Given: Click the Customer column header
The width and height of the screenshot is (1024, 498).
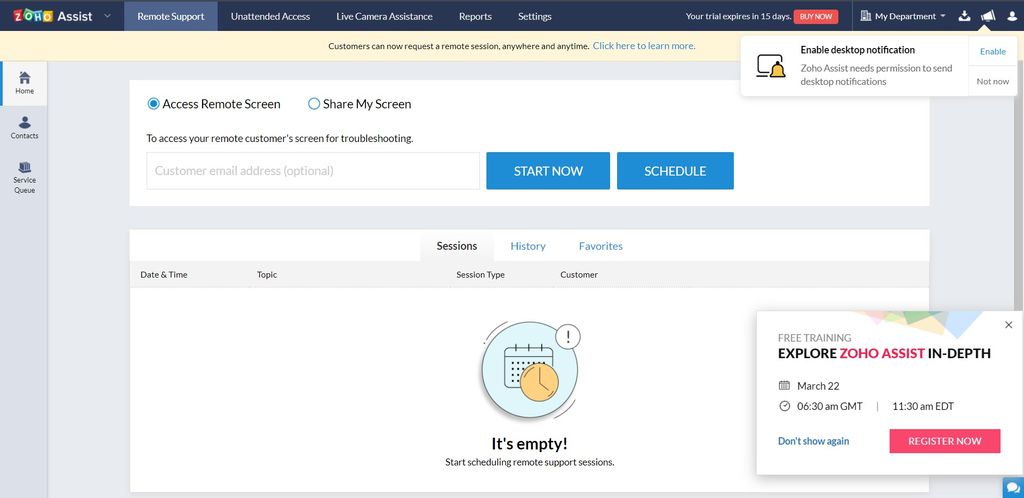Looking at the screenshot, I should click(x=579, y=275).
